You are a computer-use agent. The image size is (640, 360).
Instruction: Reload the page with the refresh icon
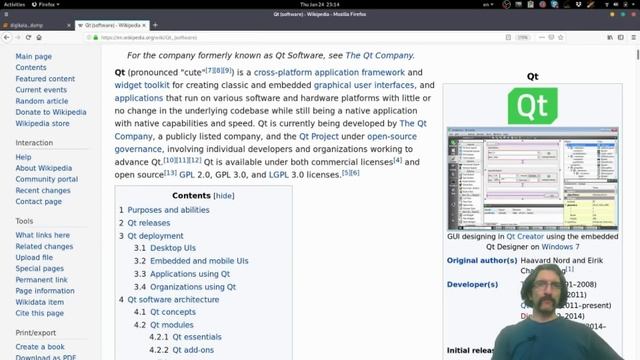point(28,37)
